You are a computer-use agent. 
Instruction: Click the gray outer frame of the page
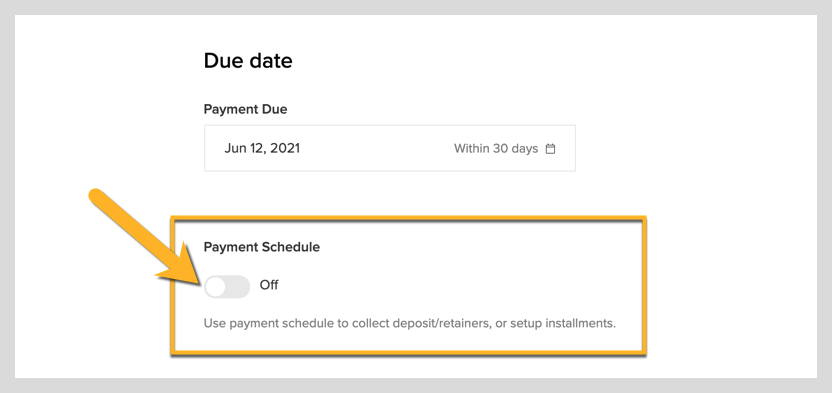pyautogui.click(x=416, y=7)
